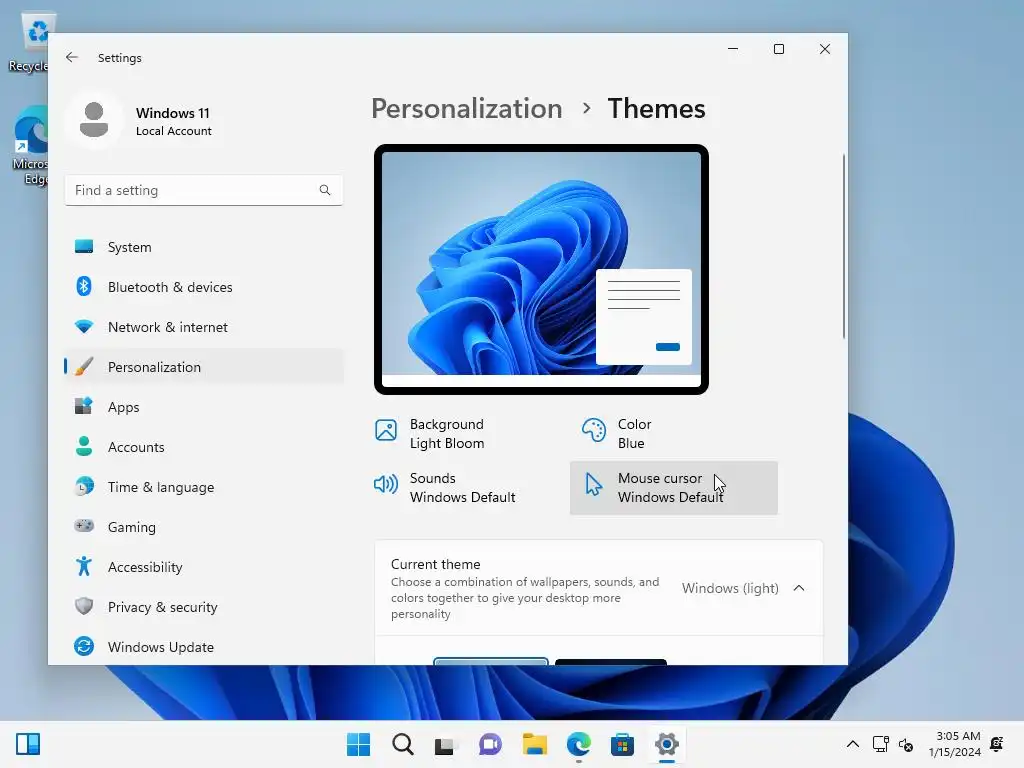Open Chat app on taskbar
This screenshot has height=768, width=1024.
pyautogui.click(x=490, y=744)
